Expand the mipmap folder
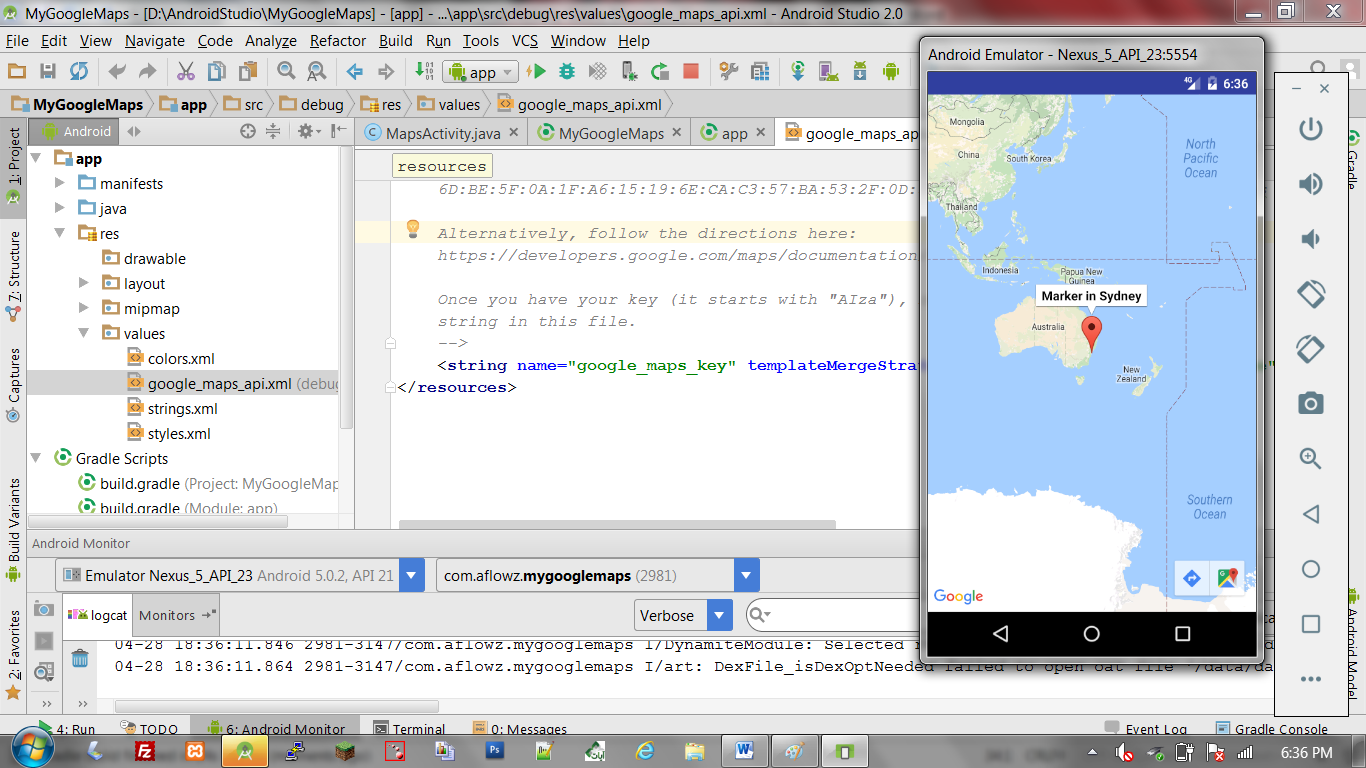The width and height of the screenshot is (1366, 768). tap(84, 308)
